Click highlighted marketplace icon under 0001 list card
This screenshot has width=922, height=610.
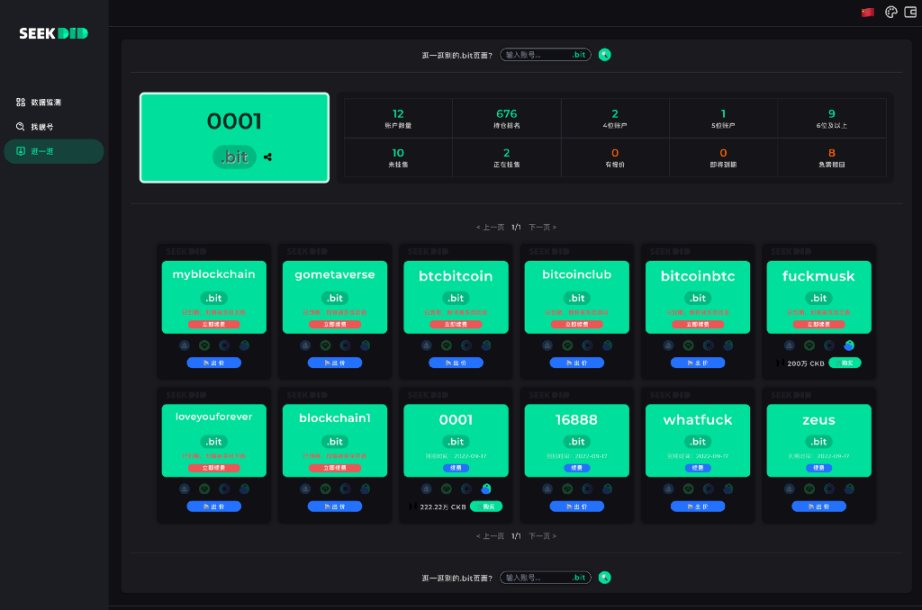(486, 489)
